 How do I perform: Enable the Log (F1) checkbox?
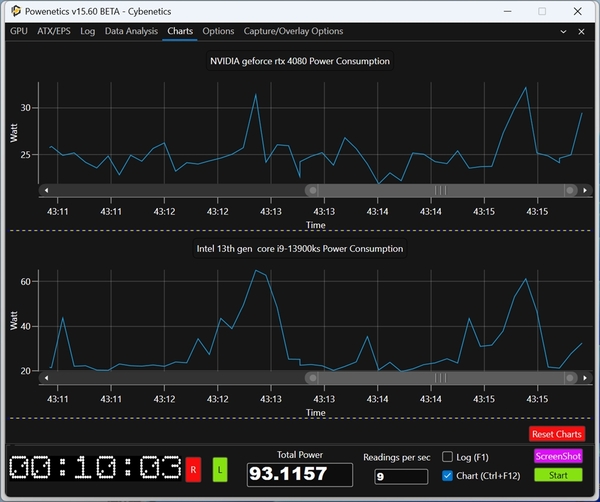tap(448, 457)
